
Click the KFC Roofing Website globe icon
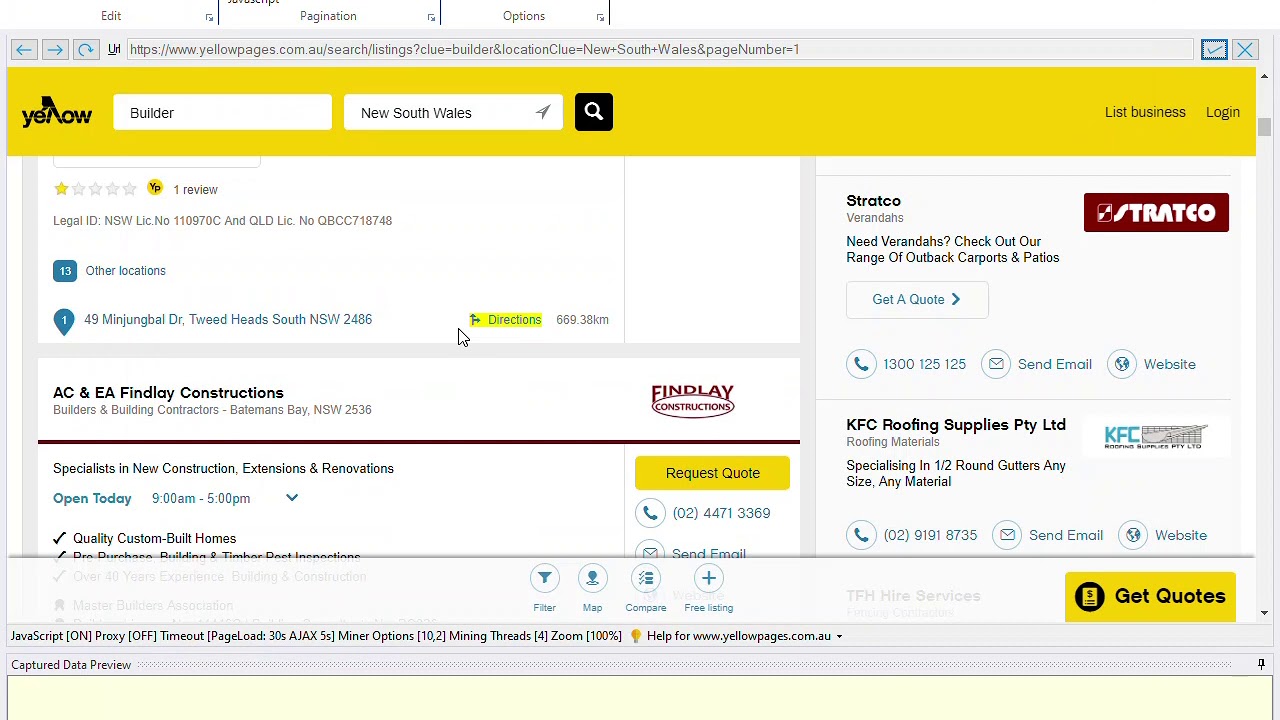pos(1133,535)
